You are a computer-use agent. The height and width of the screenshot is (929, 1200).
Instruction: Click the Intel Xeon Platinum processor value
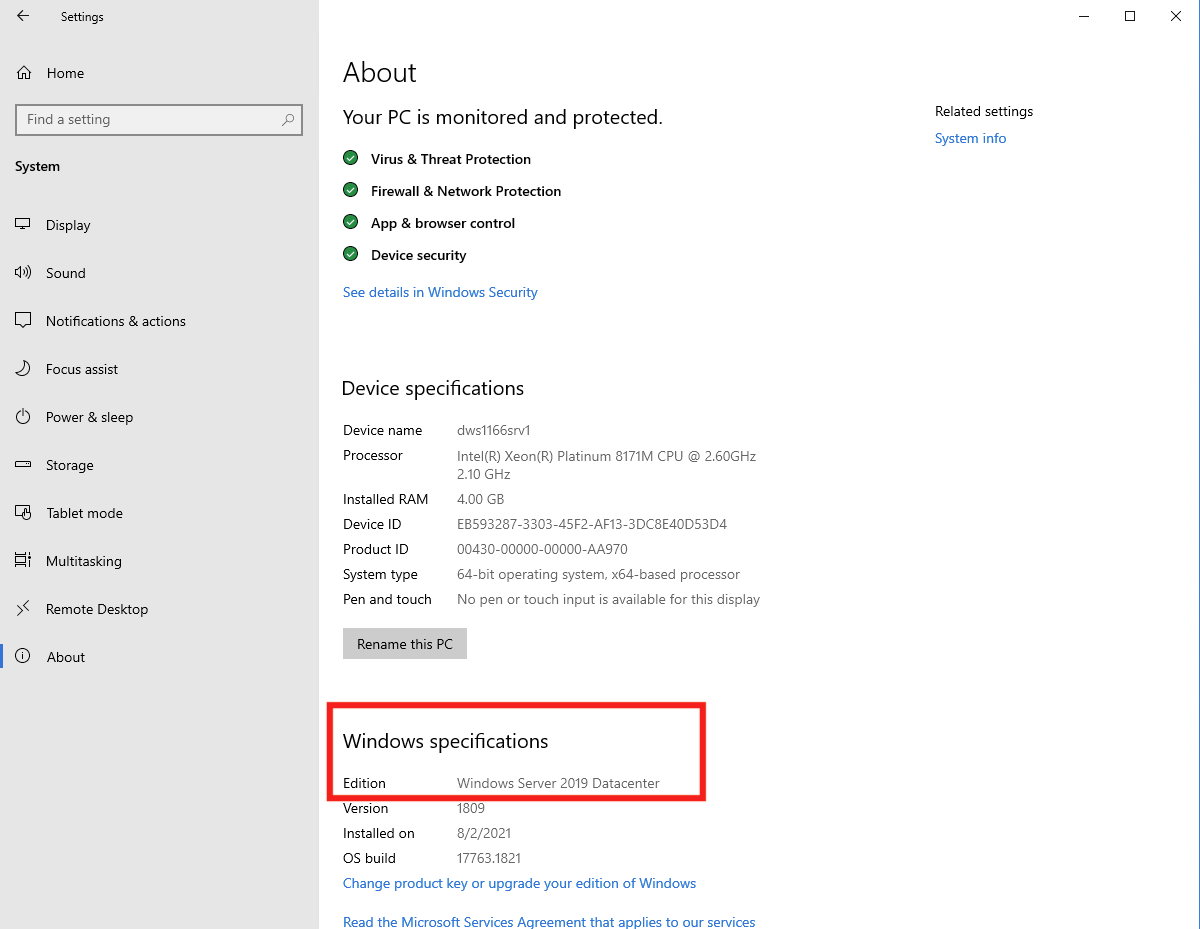pos(606,464)
